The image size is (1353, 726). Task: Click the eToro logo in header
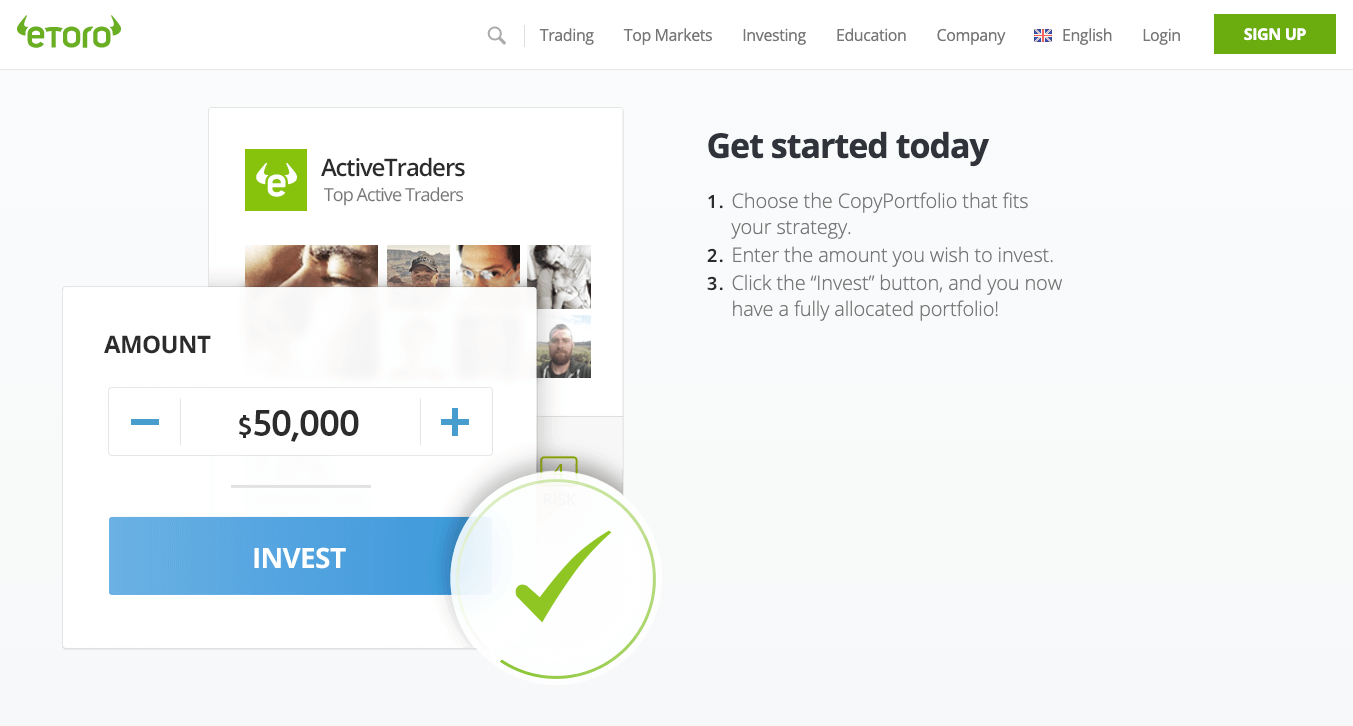pos(69,33)
